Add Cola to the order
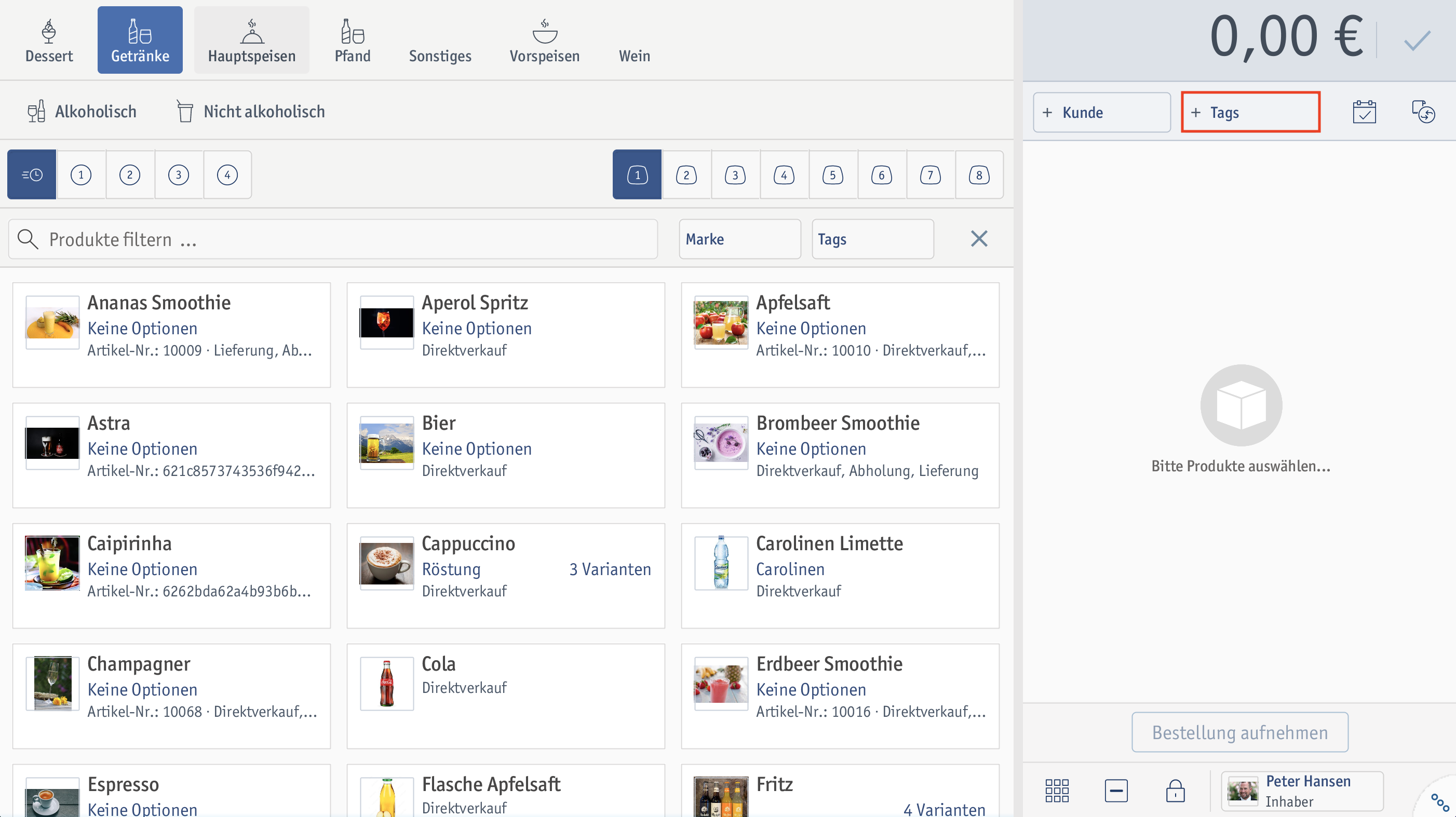 pos(505,696)
